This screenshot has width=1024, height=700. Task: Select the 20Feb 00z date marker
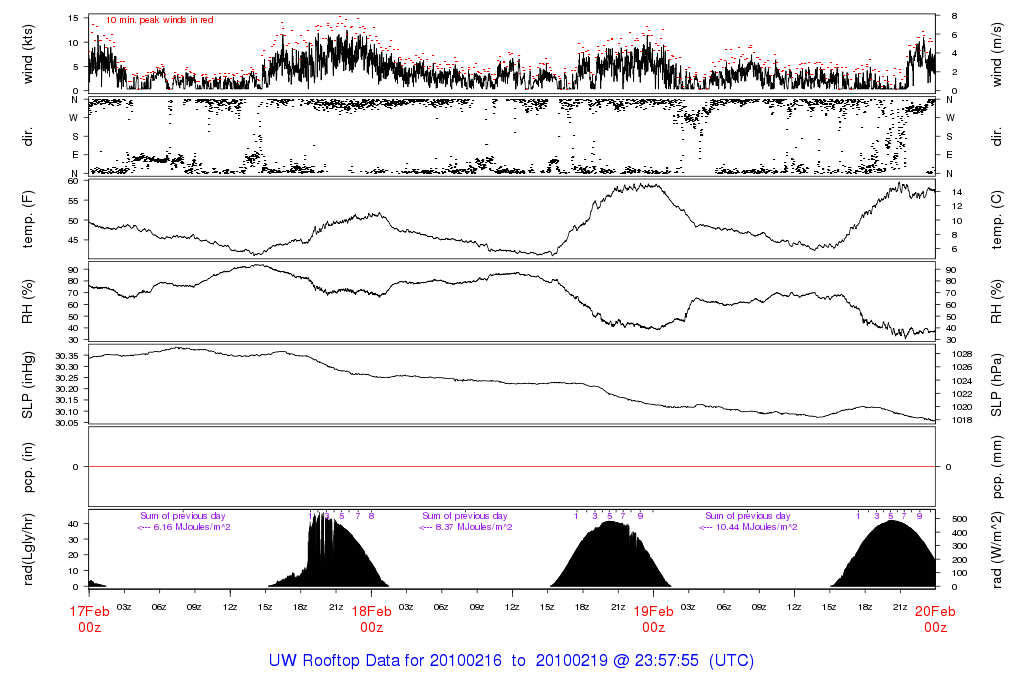(935, 618)
